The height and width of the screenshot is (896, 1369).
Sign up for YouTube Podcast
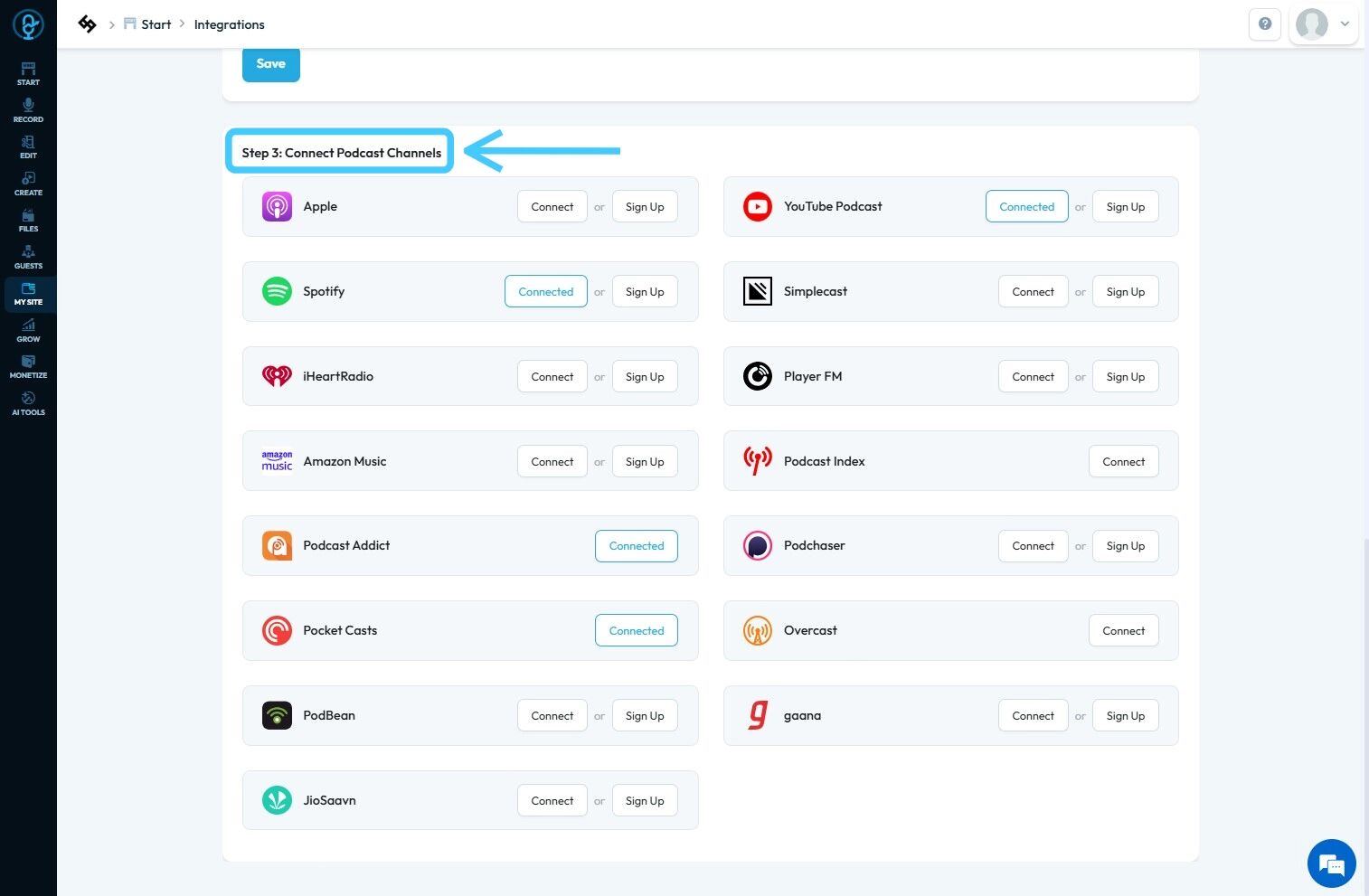click(x=1126, y=207)
